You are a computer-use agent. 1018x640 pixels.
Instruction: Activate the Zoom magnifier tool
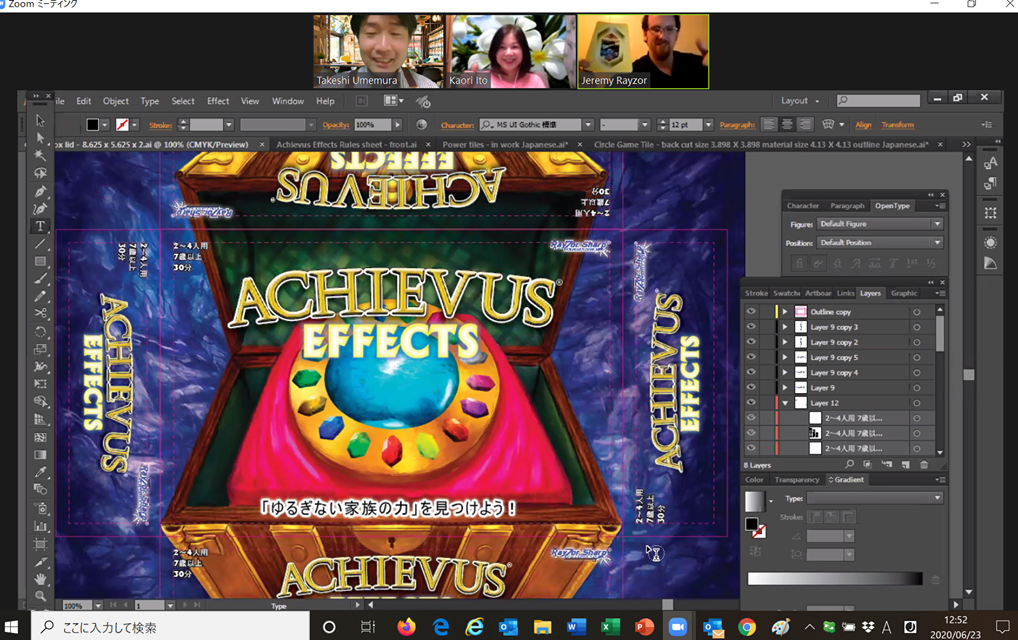coord(40,596)
